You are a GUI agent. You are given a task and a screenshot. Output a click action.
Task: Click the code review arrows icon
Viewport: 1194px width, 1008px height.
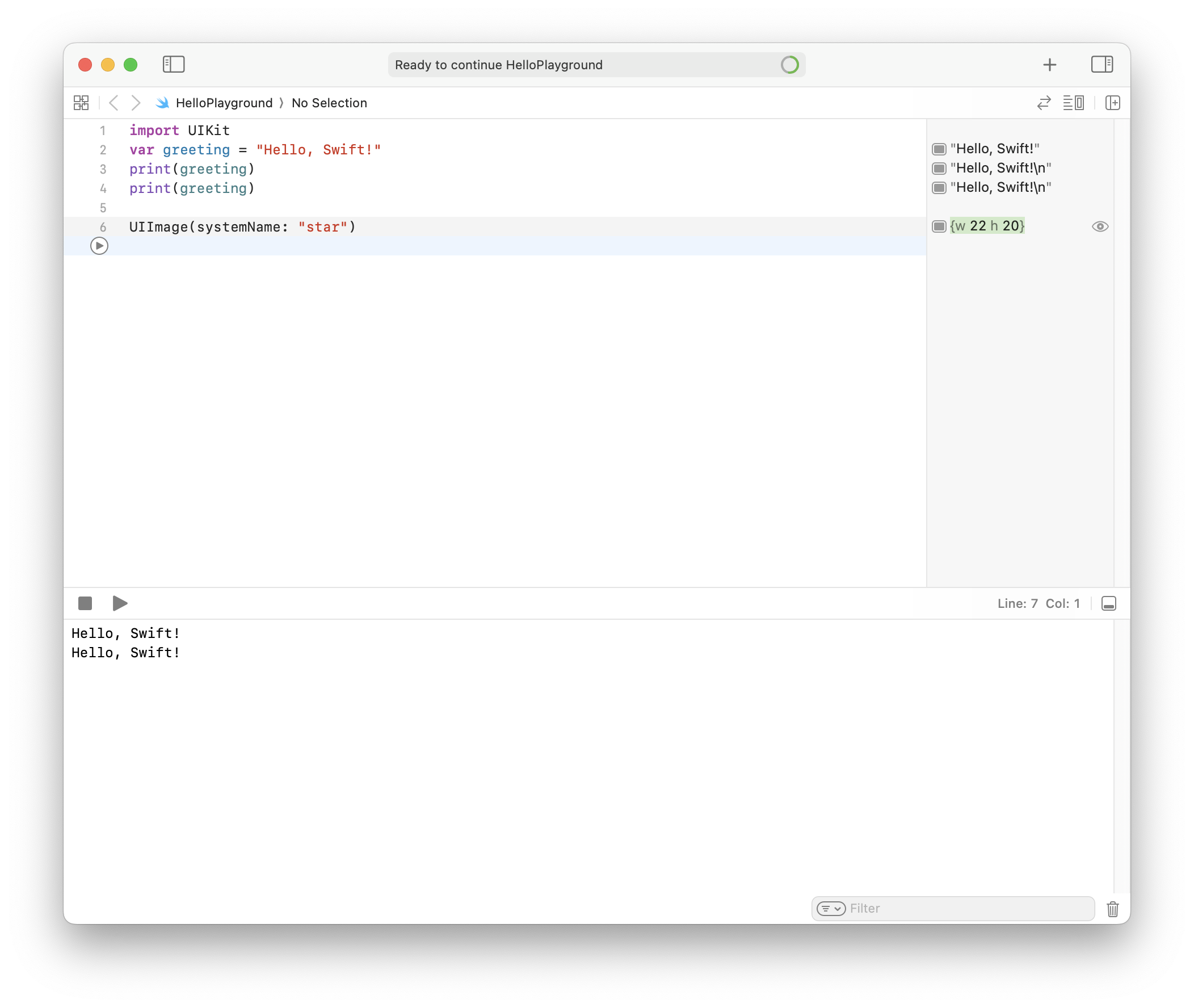tap(1044, 103)
